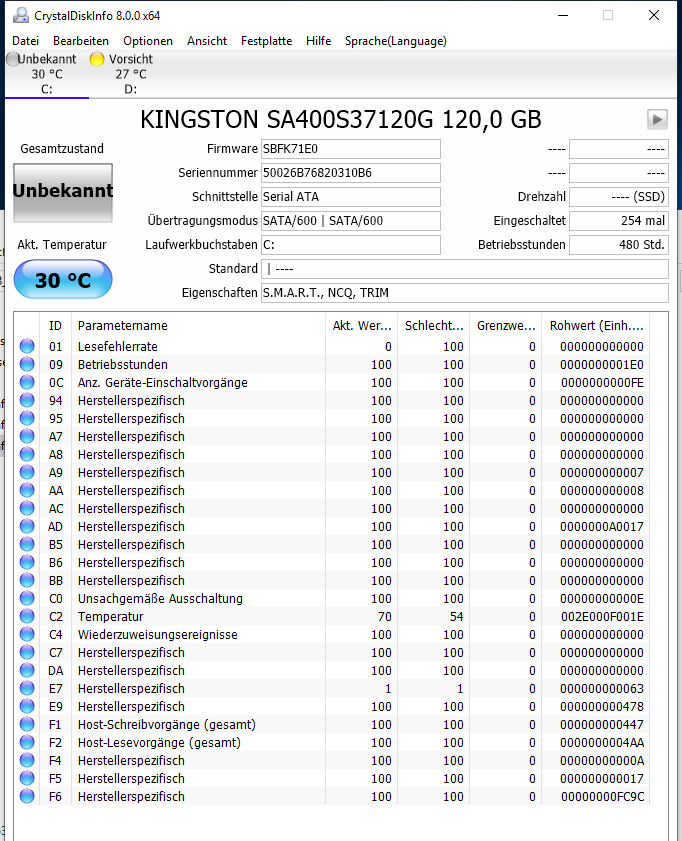Click the Betriebsstunden value 480 Std.
This screenshot has width=682, height=841.
pyautogui.click(x=619, y=245)
